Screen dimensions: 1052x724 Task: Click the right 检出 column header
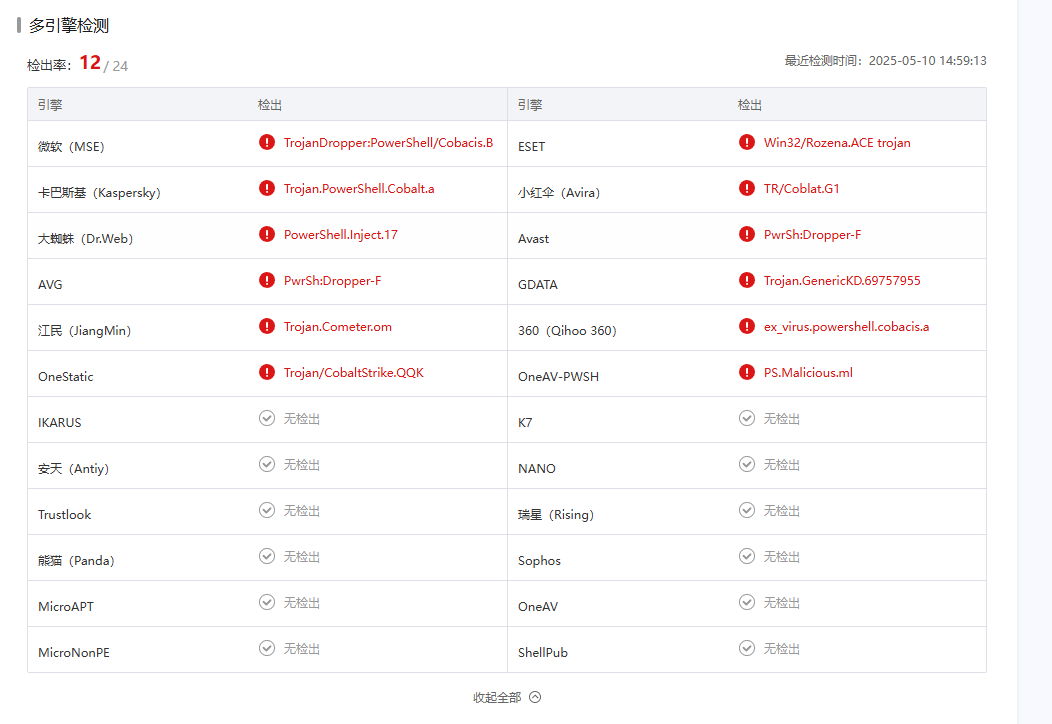coord(749,105)
